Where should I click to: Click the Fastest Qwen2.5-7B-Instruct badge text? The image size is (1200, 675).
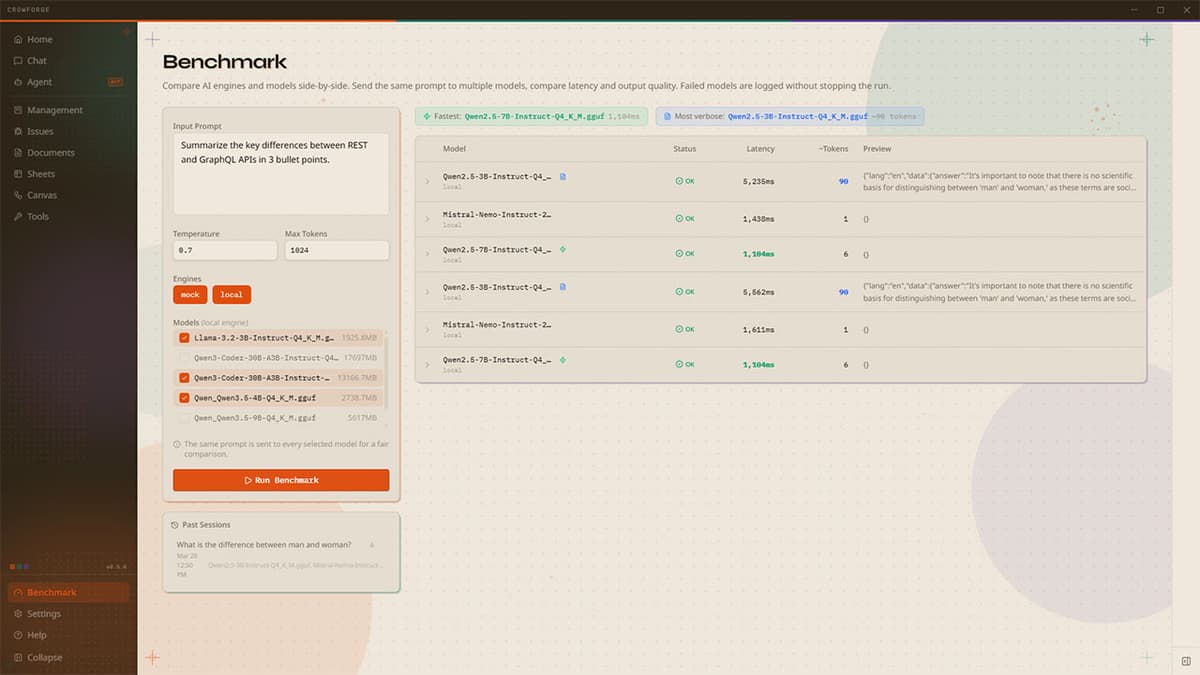(534, 116)
